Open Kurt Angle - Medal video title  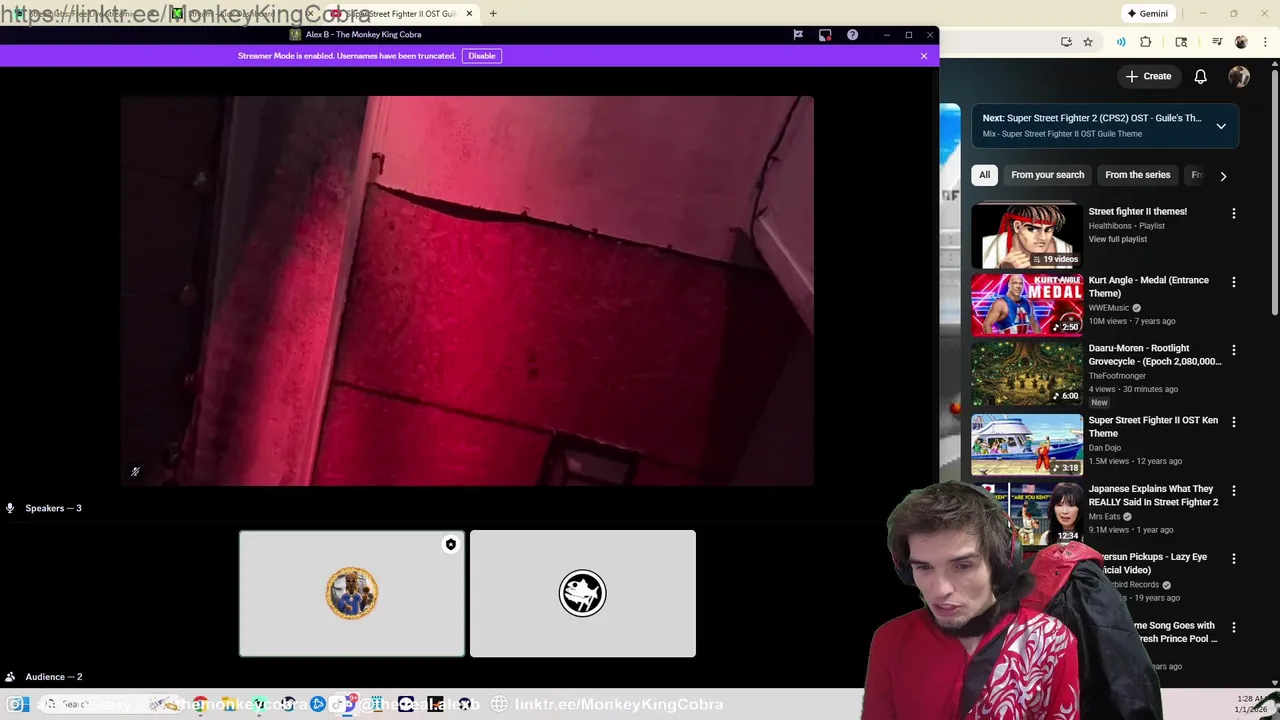tap(1148, 286)
